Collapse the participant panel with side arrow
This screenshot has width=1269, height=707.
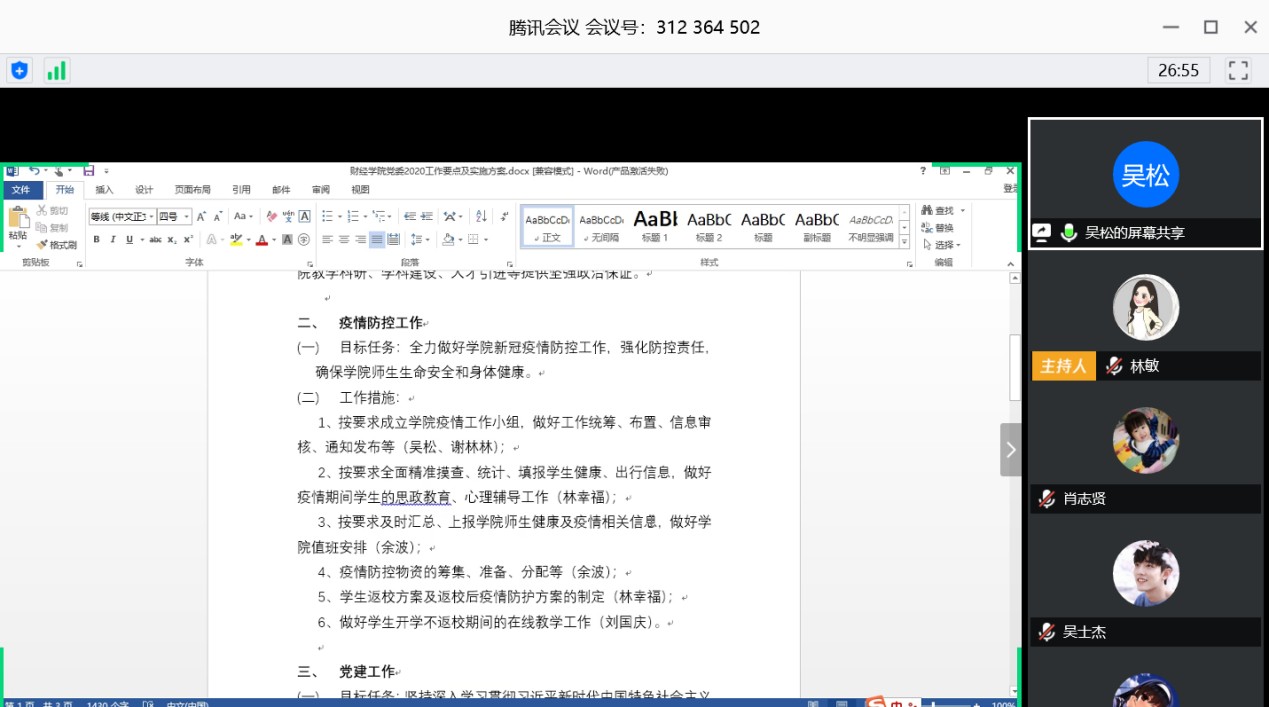(1010, 450)
